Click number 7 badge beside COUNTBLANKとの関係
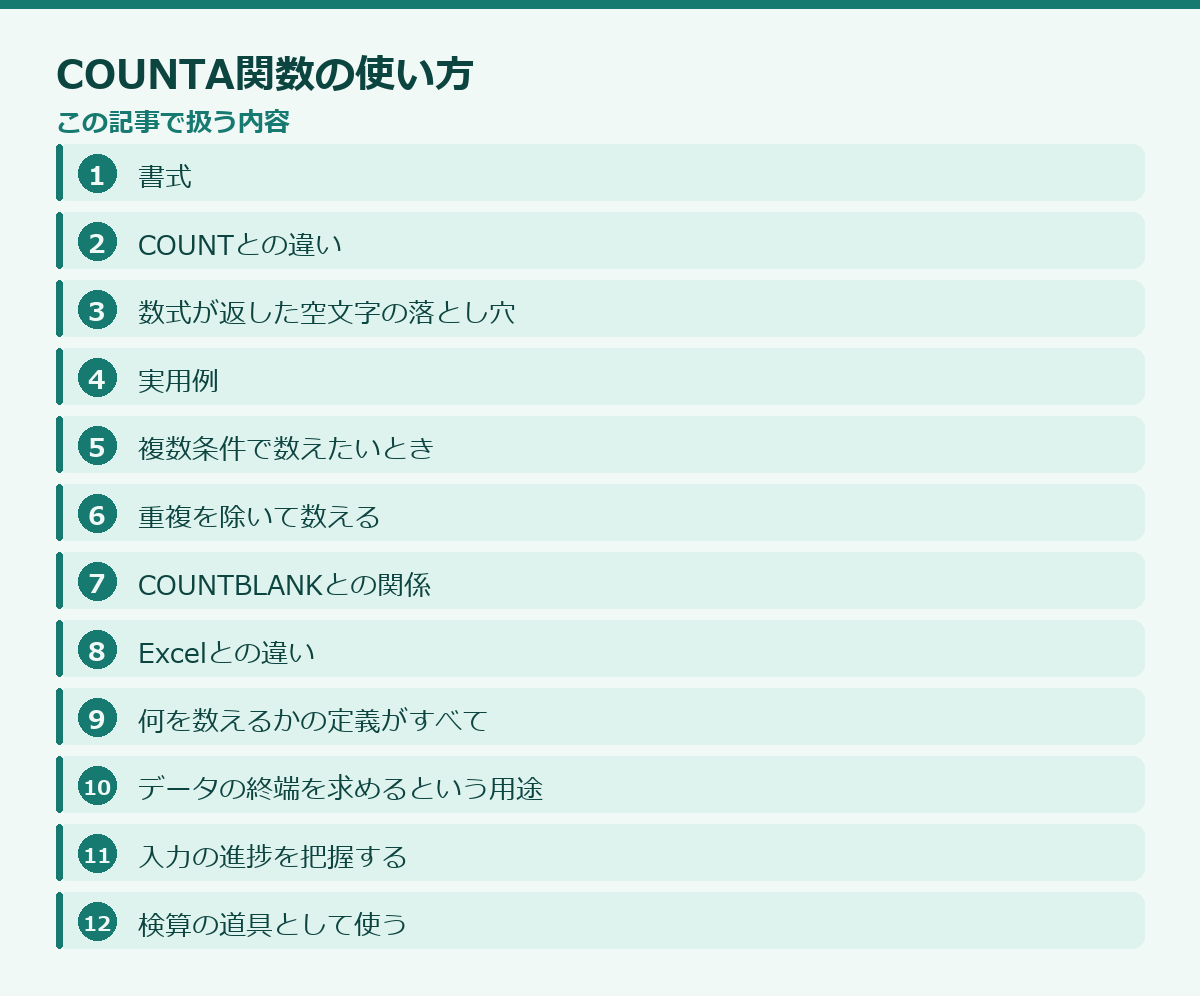This screenshot has height=996, width=1200. pos(97,582)
